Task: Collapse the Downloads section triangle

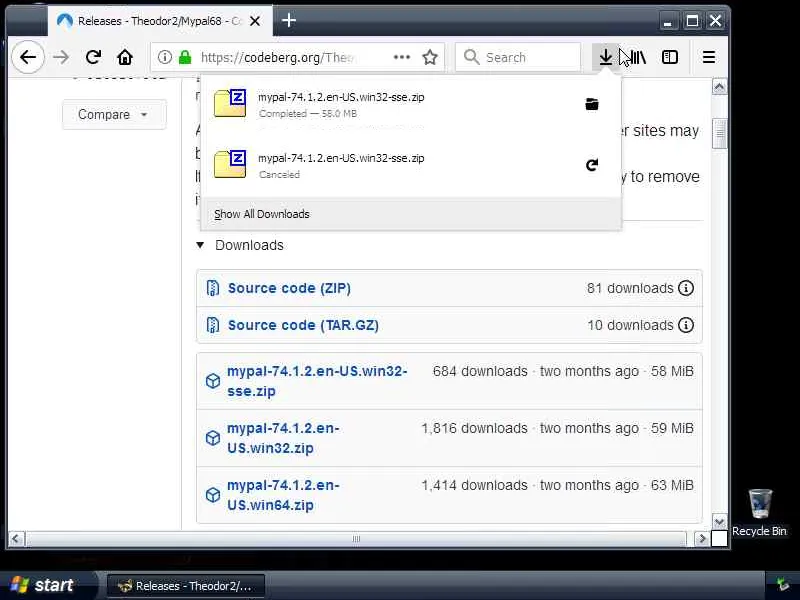Action: point(201,245)
